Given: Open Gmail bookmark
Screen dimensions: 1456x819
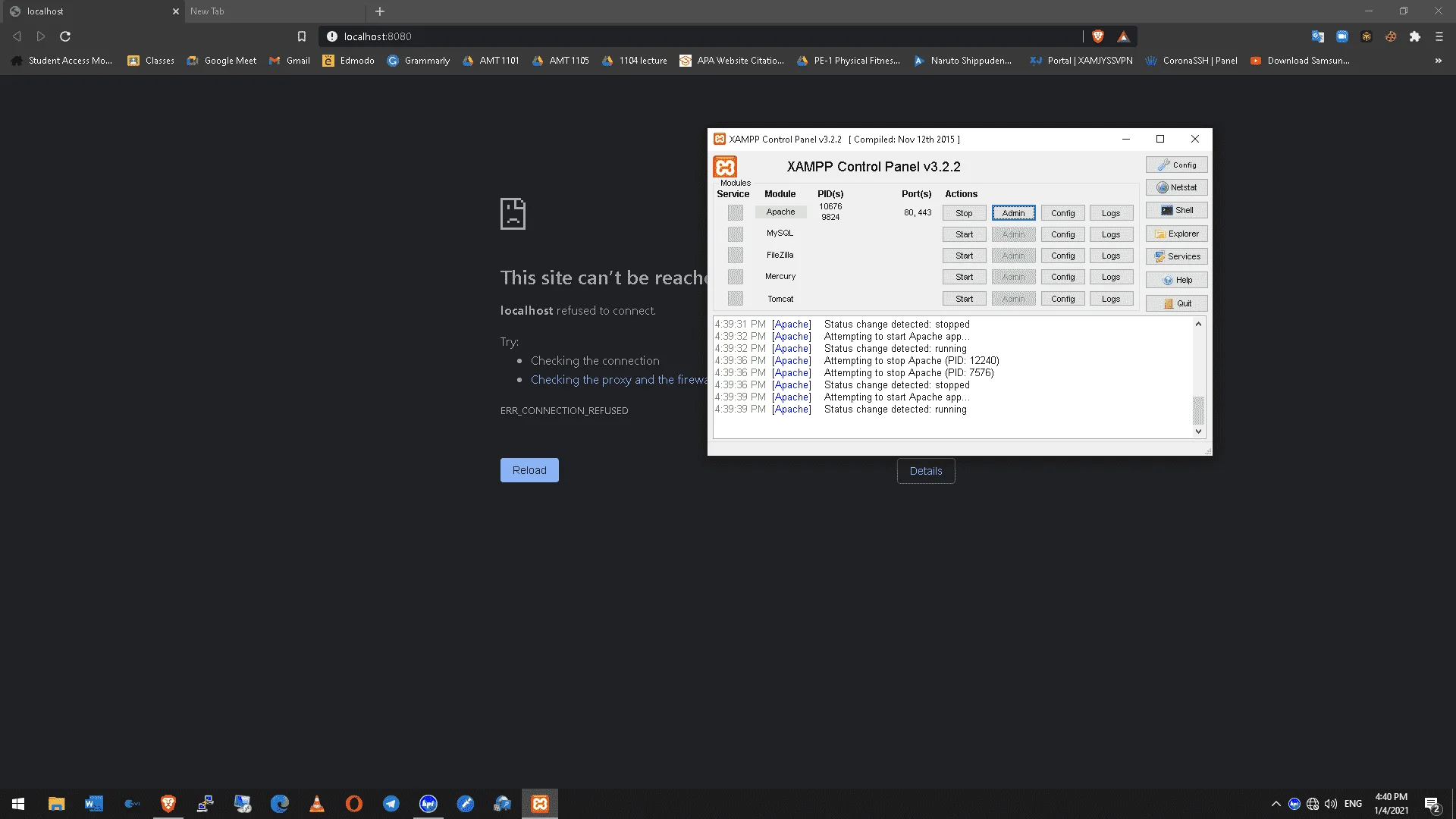Looking at the screenshot, I should (290, 61).
